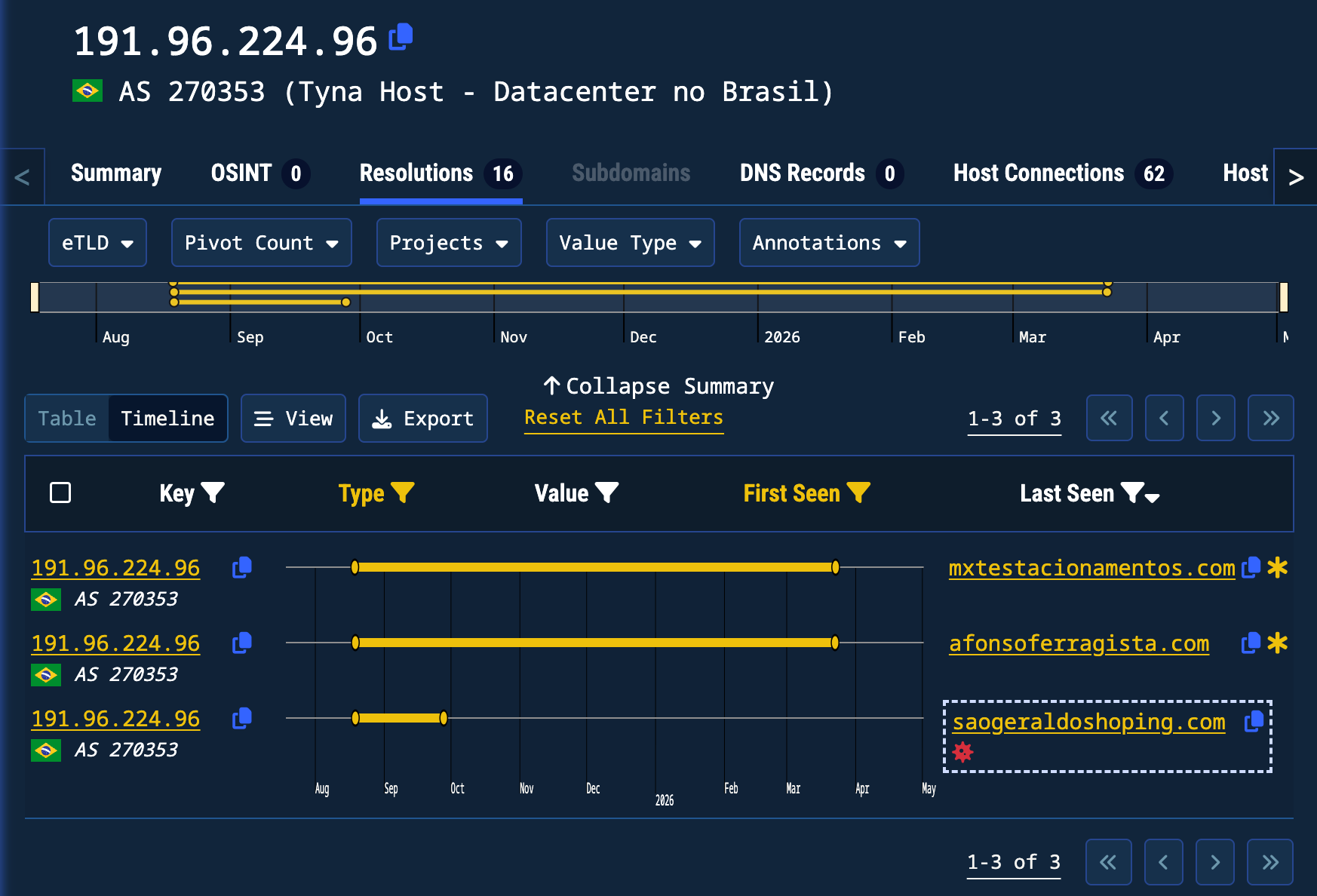Switch to Table view
Image resolution: width=1317 pixels, height=896 pixels.
pyautogui.click(x=67, y=419)
